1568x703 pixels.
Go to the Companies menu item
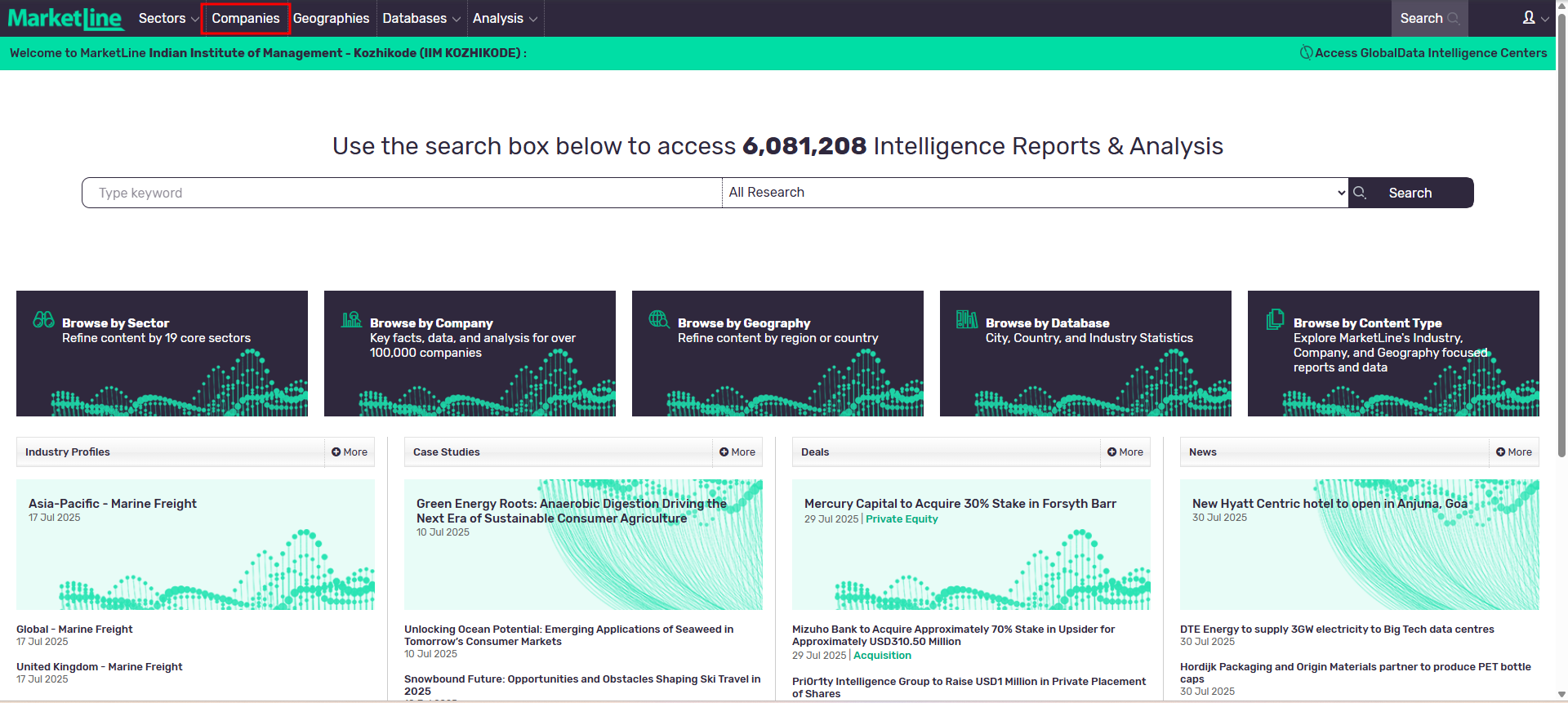(x=245, y=18)
